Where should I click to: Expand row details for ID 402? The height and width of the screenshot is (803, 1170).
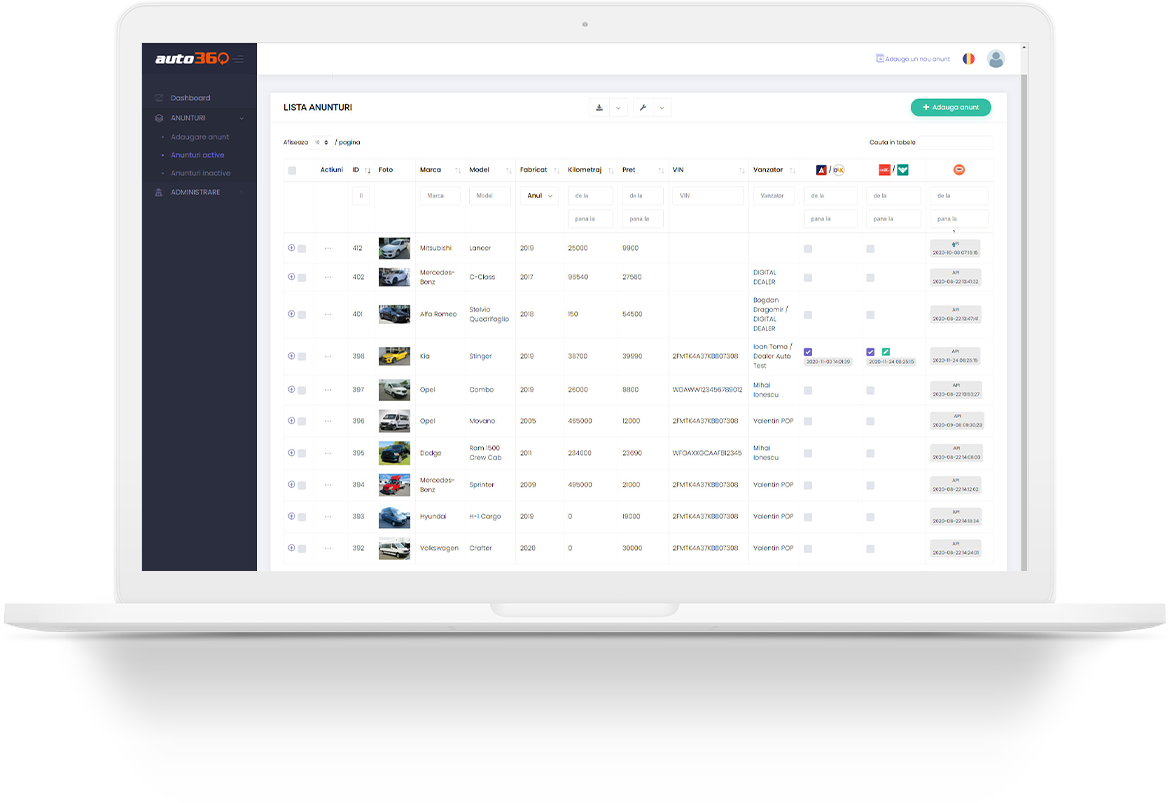pyautogui.click(x=291, y=277)
